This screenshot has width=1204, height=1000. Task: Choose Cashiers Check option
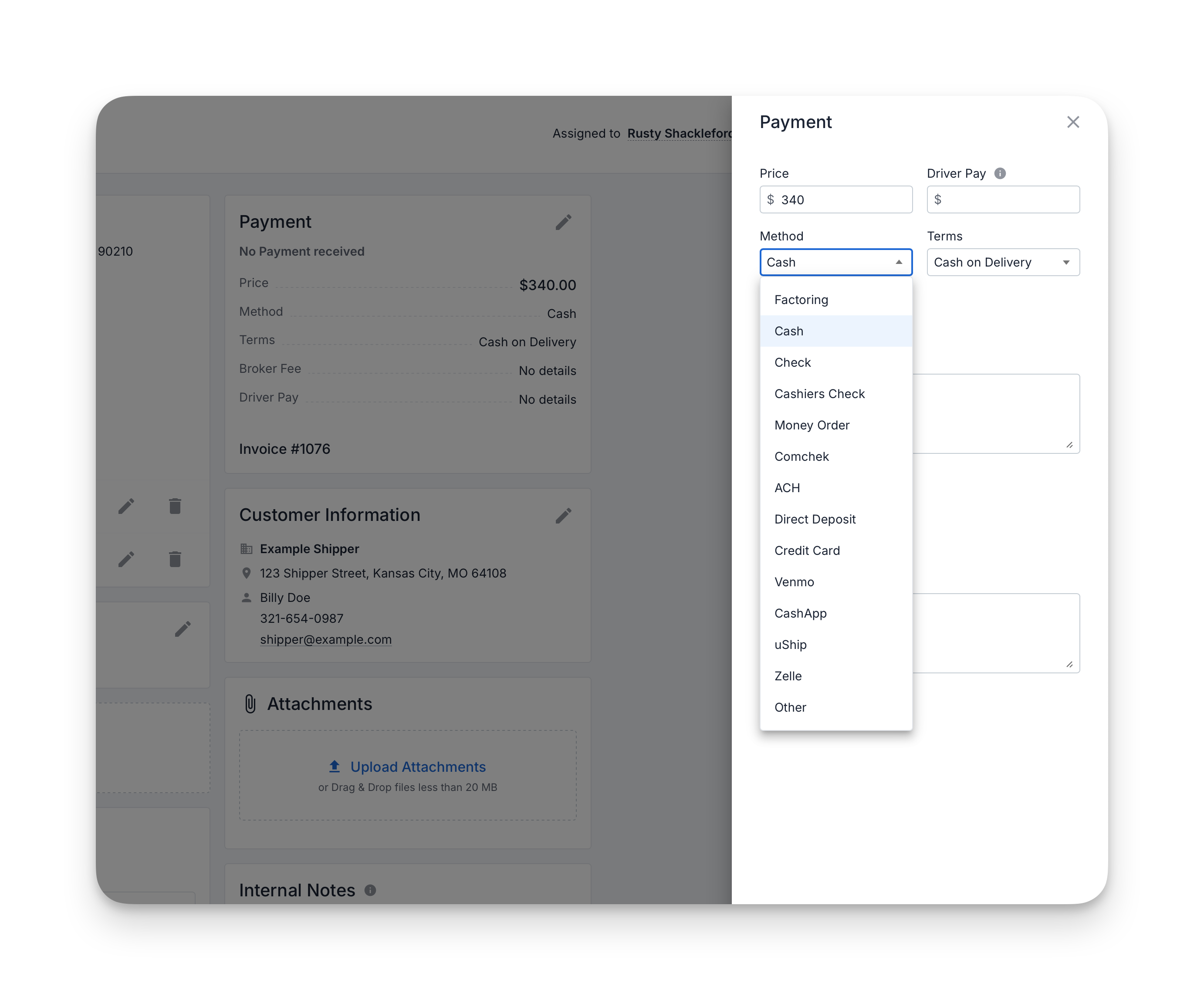coord(836,394)
